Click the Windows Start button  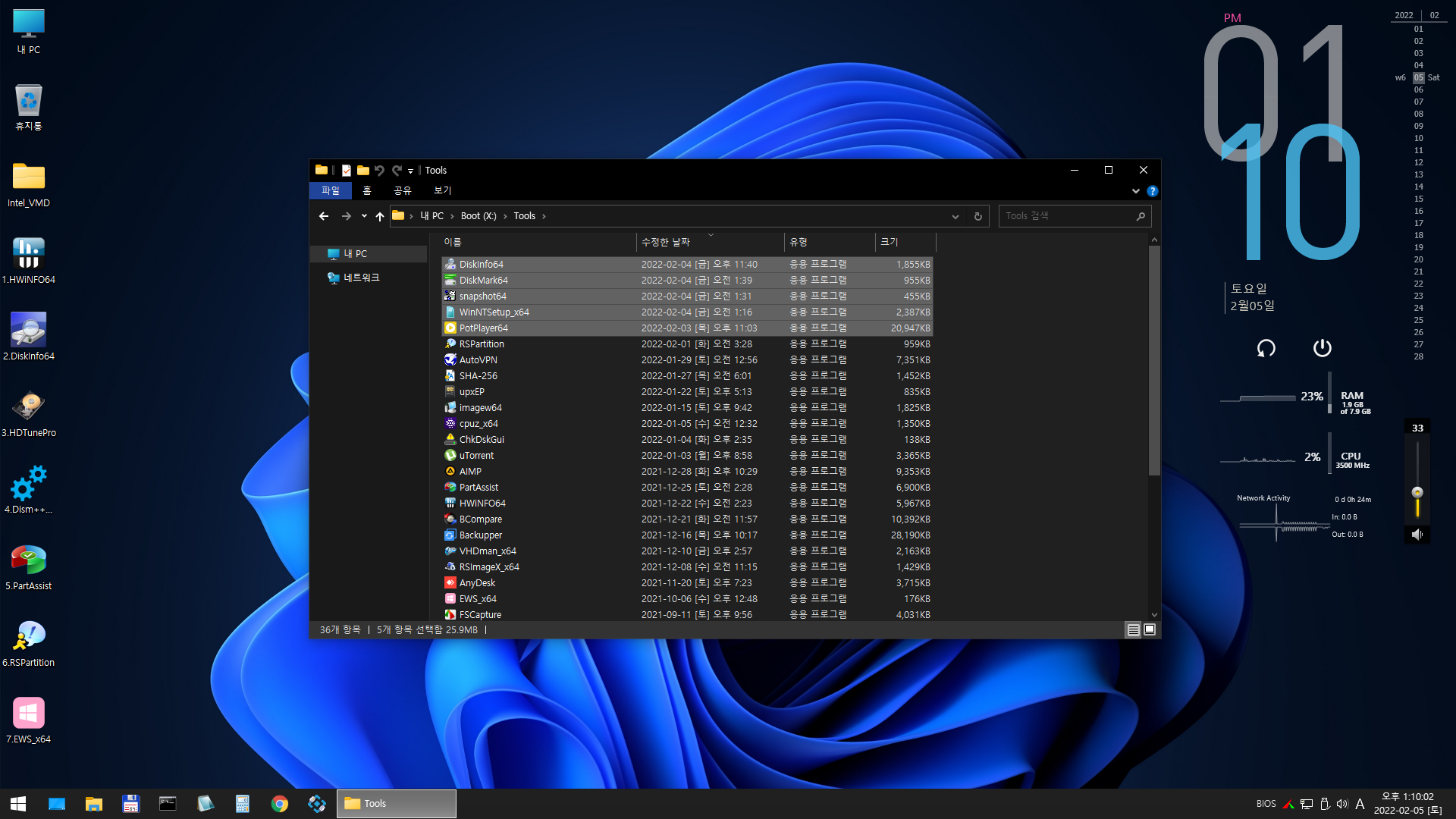(19, 804)
